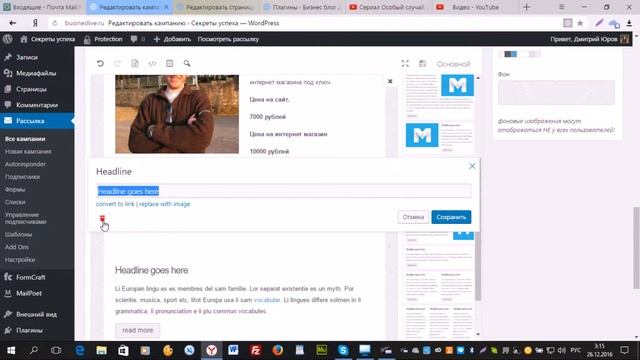Open comments bubble in admin bar
This screenshot has width=640, height=360.
(138, 39)
